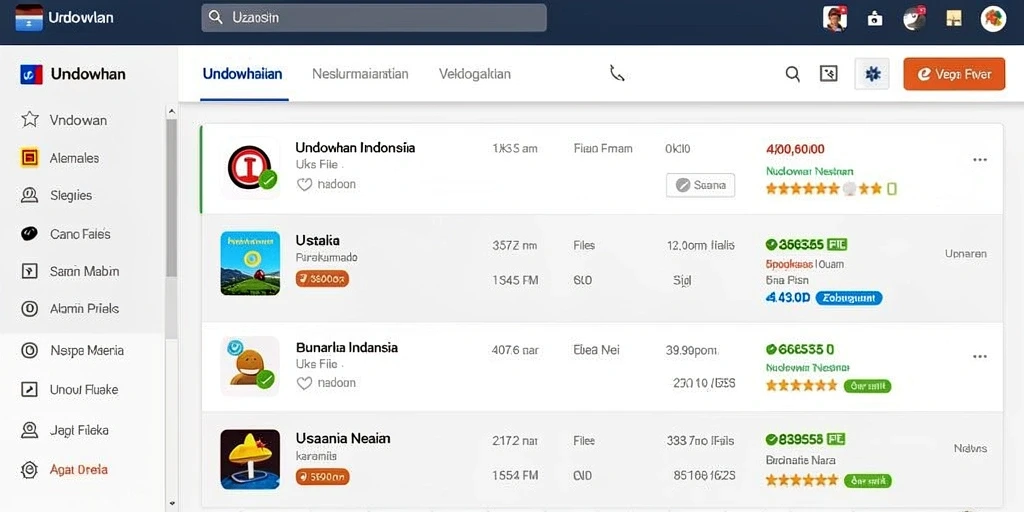Open the colorful profile avatar at top right

993,19
